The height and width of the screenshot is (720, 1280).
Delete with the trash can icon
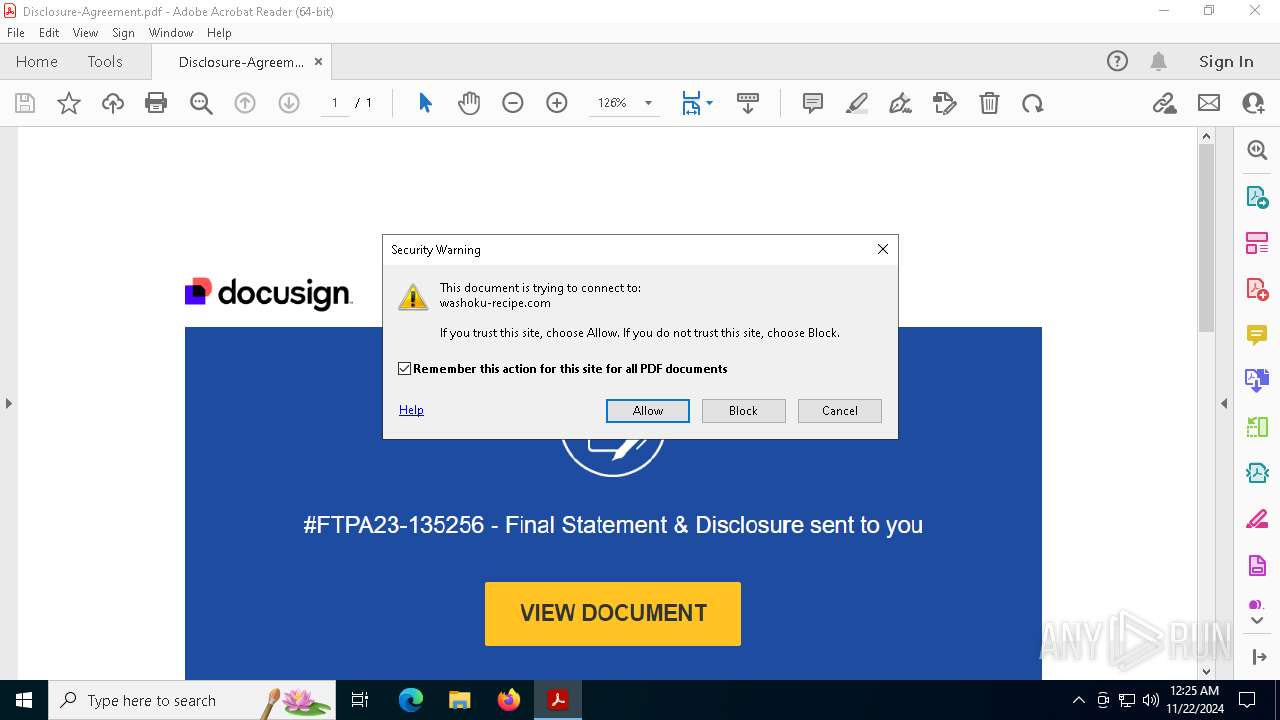tap(989, 103)
